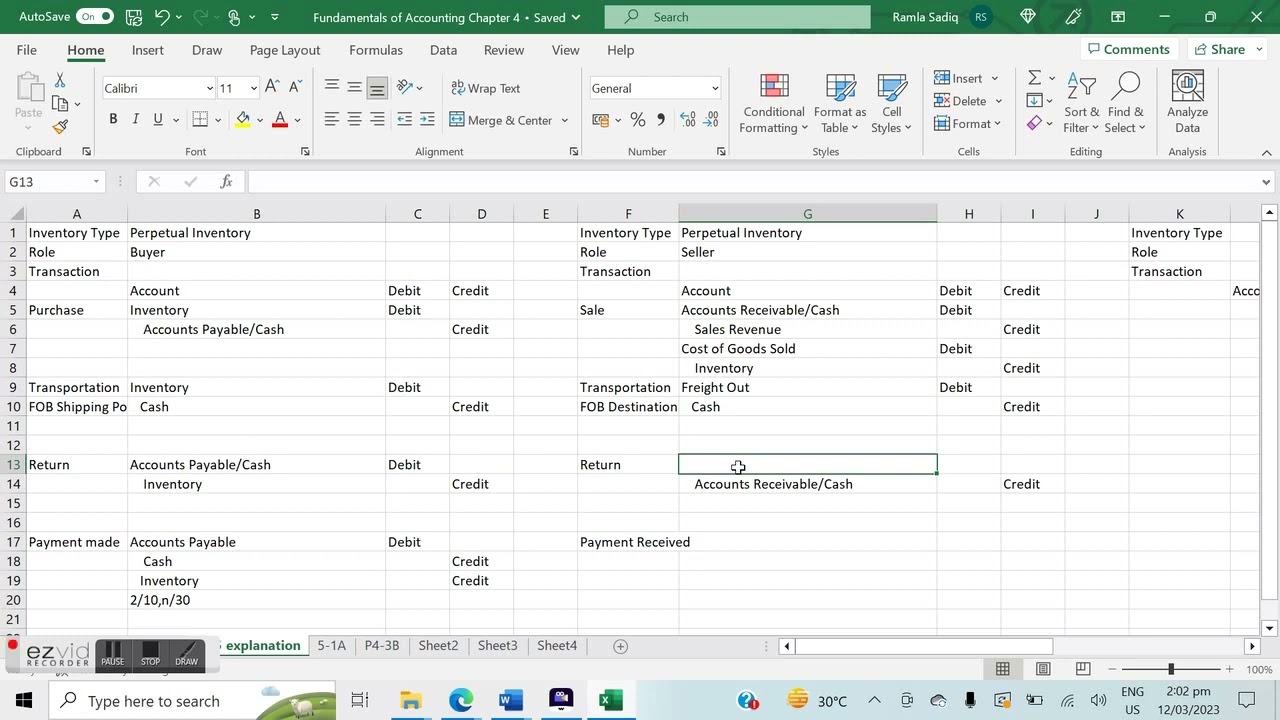1280x720 pixels.
Task: Click the Insert Function fx icon
Action: point(227,182)
